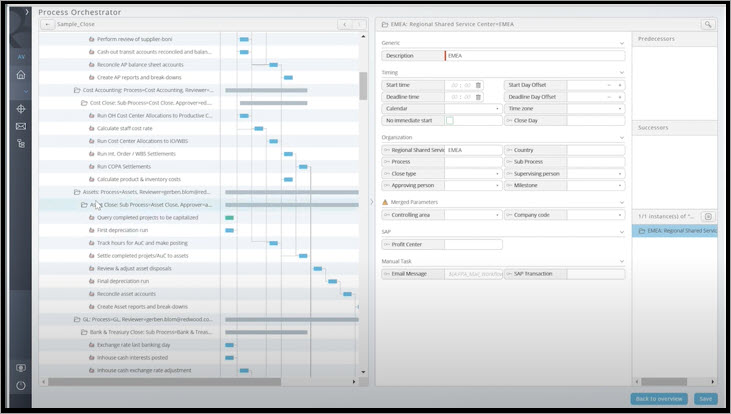Click key icon beside Close Day
731x414 pixels.
tap(509, 120)
